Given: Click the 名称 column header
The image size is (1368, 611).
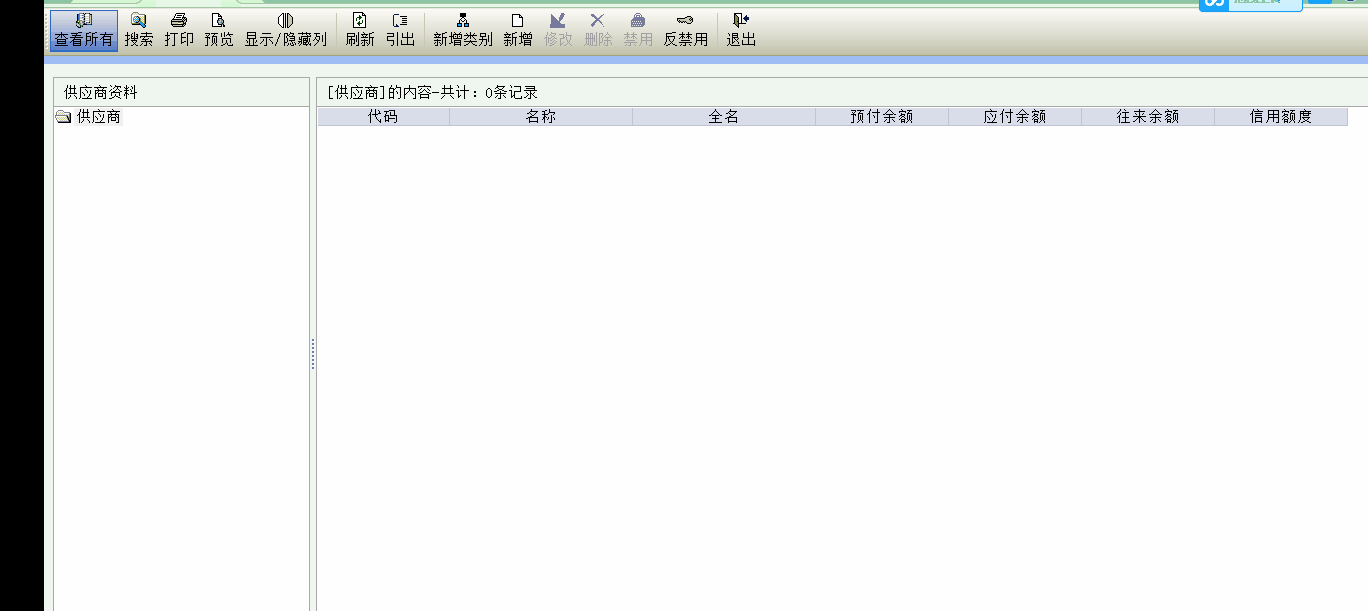Looking at the screenshot, I should (x=541, y=117).
